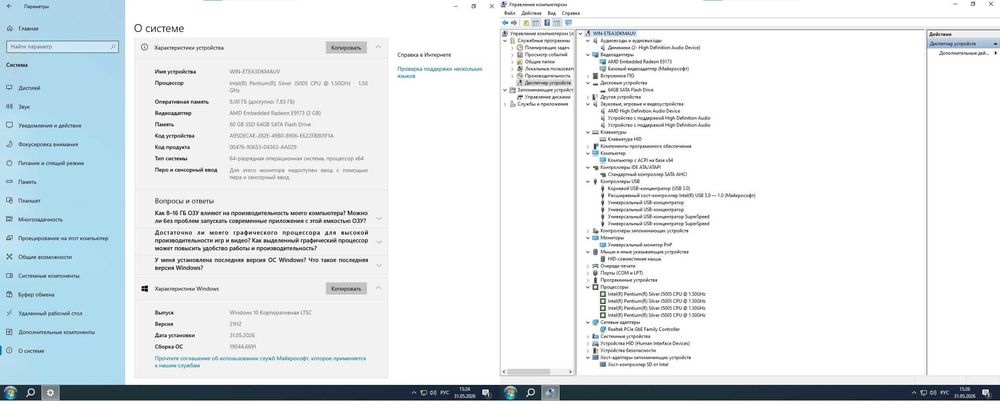The width and height of the screenshot is (1000, 402).
Task: Click the blue Help icon in the toolbar
Action: coord(547,22)
